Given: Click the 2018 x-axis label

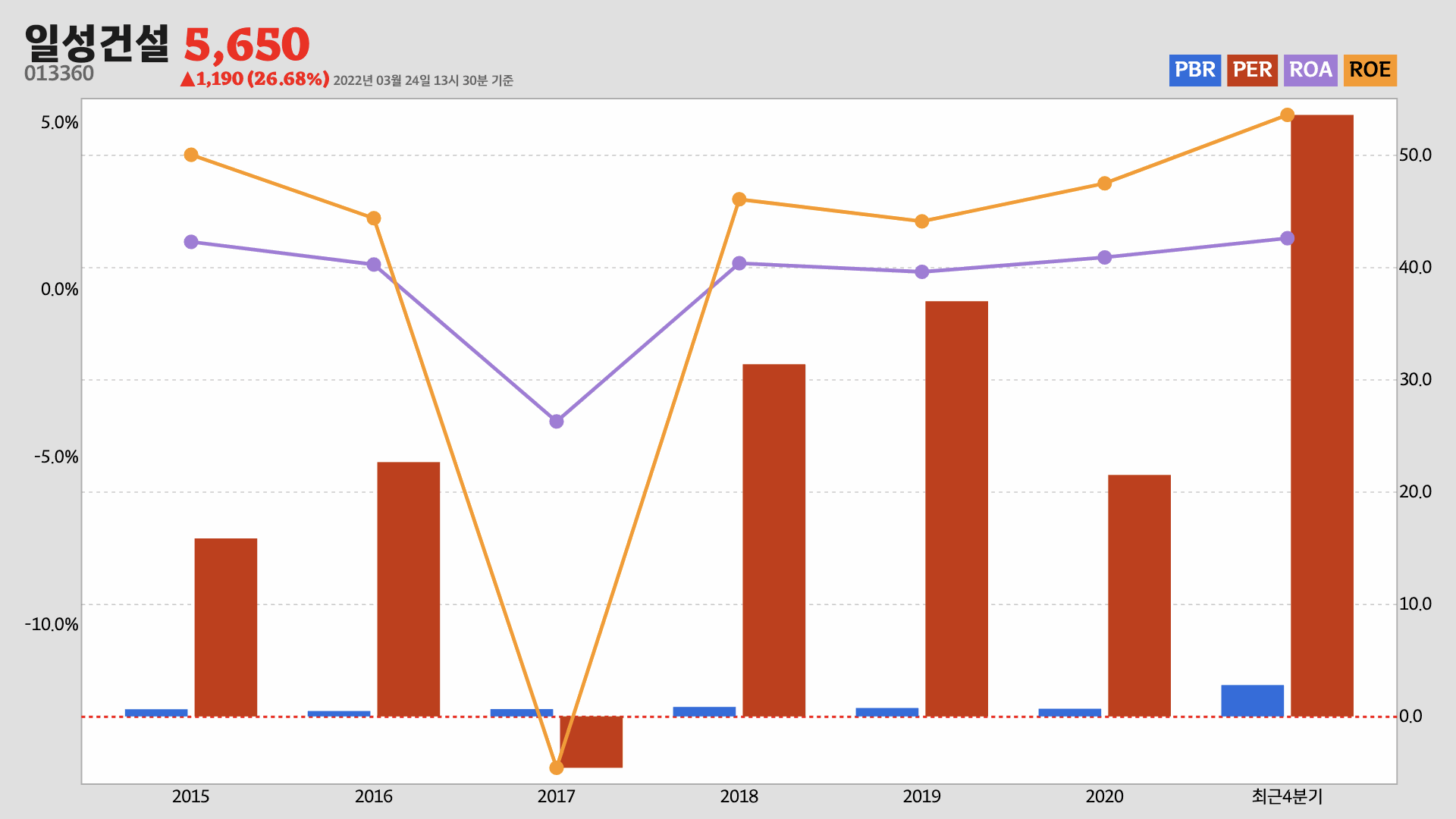Looking at the screenshot, I should coord(739,796).
